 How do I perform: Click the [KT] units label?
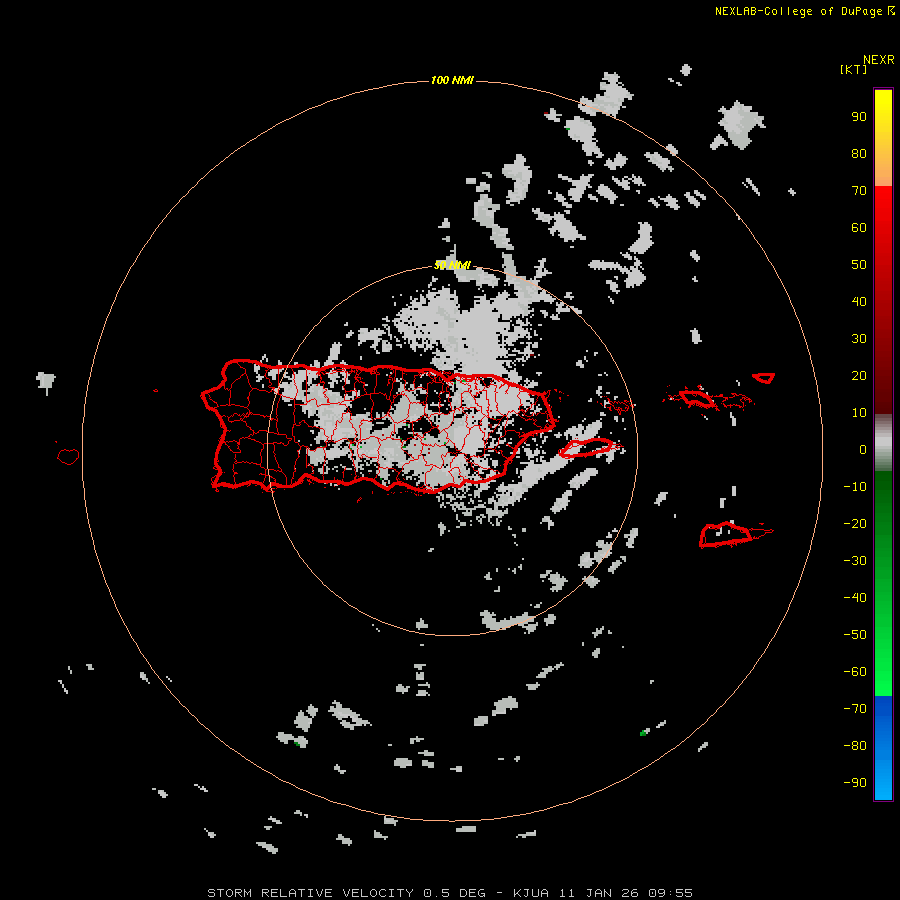pos(853,69)
